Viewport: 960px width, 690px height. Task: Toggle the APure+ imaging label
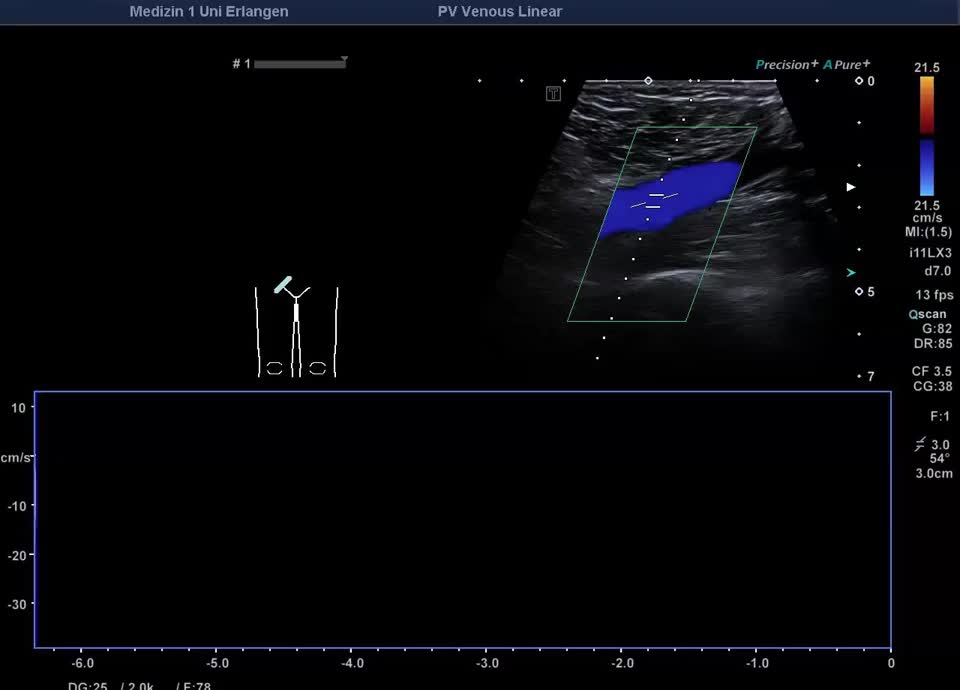click(847, 65)
